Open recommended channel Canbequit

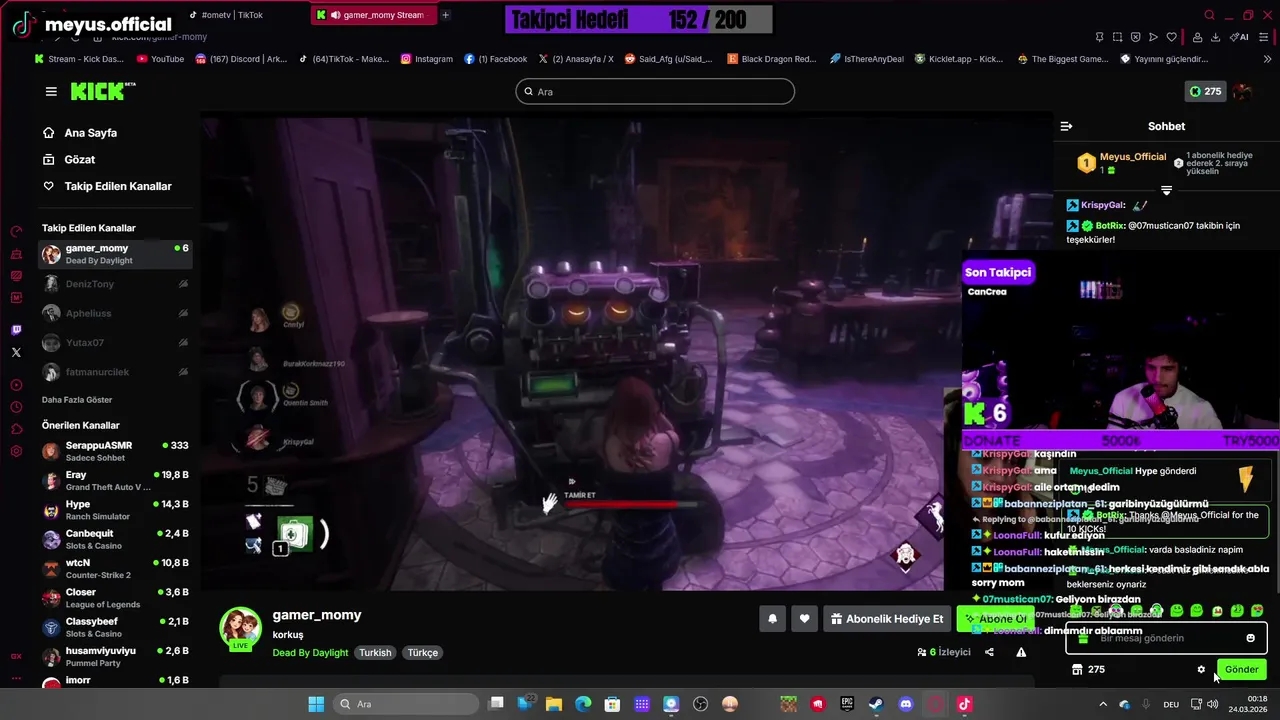[115, 539]
